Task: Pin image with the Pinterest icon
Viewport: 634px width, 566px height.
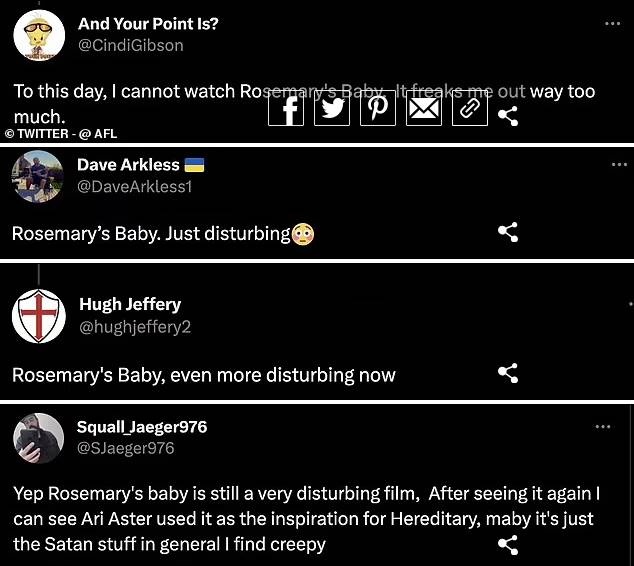Action: tap(378, 108)
